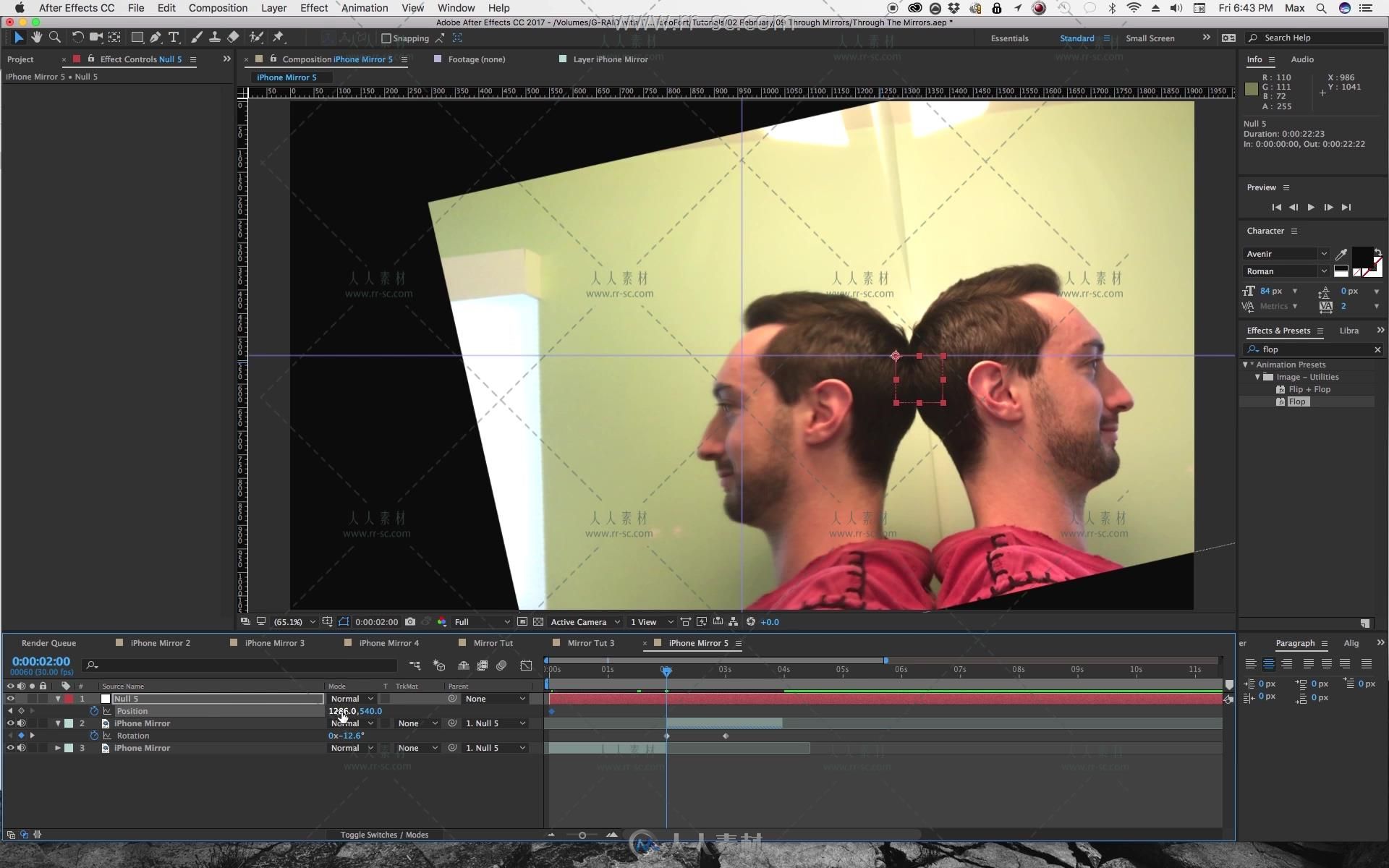Select the Selection arrow tool
The image size is (1389, 868).
click(x=19, y=38)
